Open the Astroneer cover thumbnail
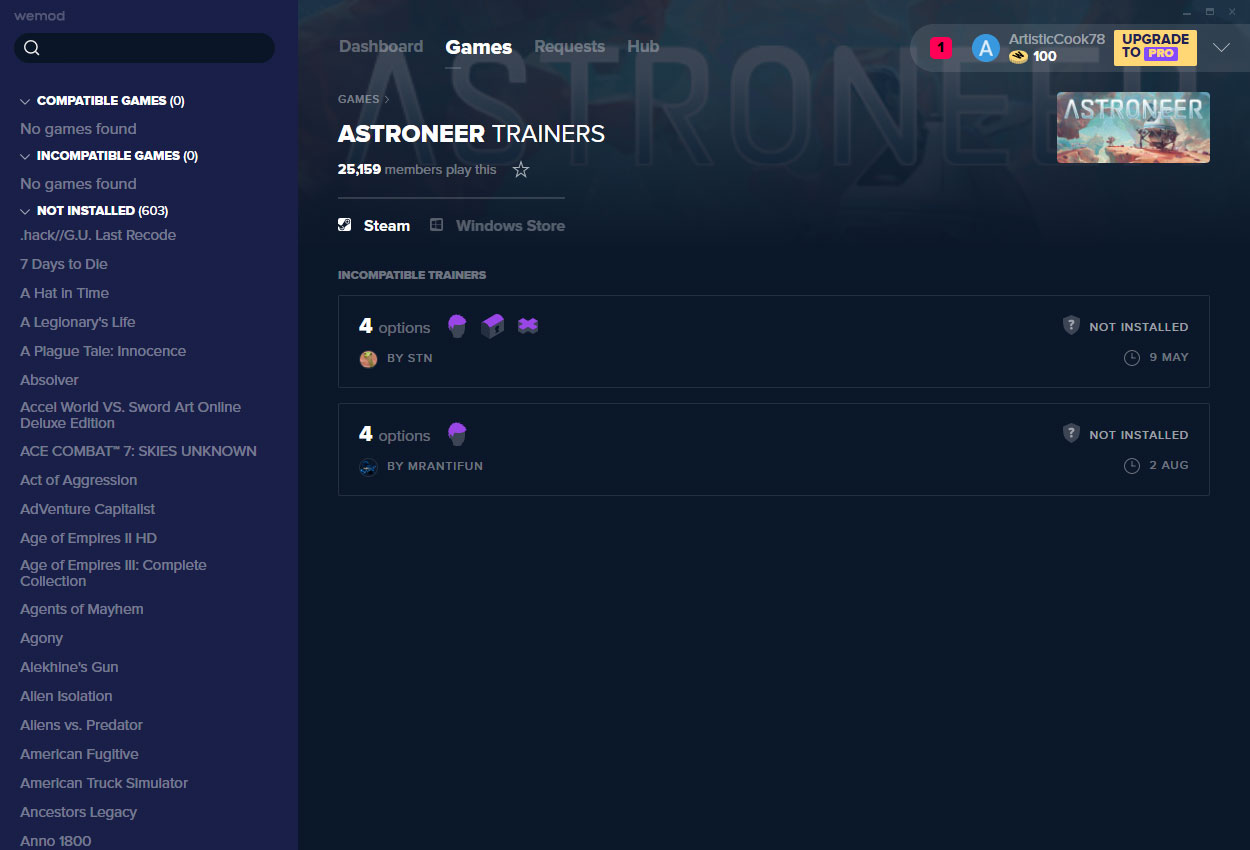The height and width of the screenshot is (850, 1250). [1133, 127]
